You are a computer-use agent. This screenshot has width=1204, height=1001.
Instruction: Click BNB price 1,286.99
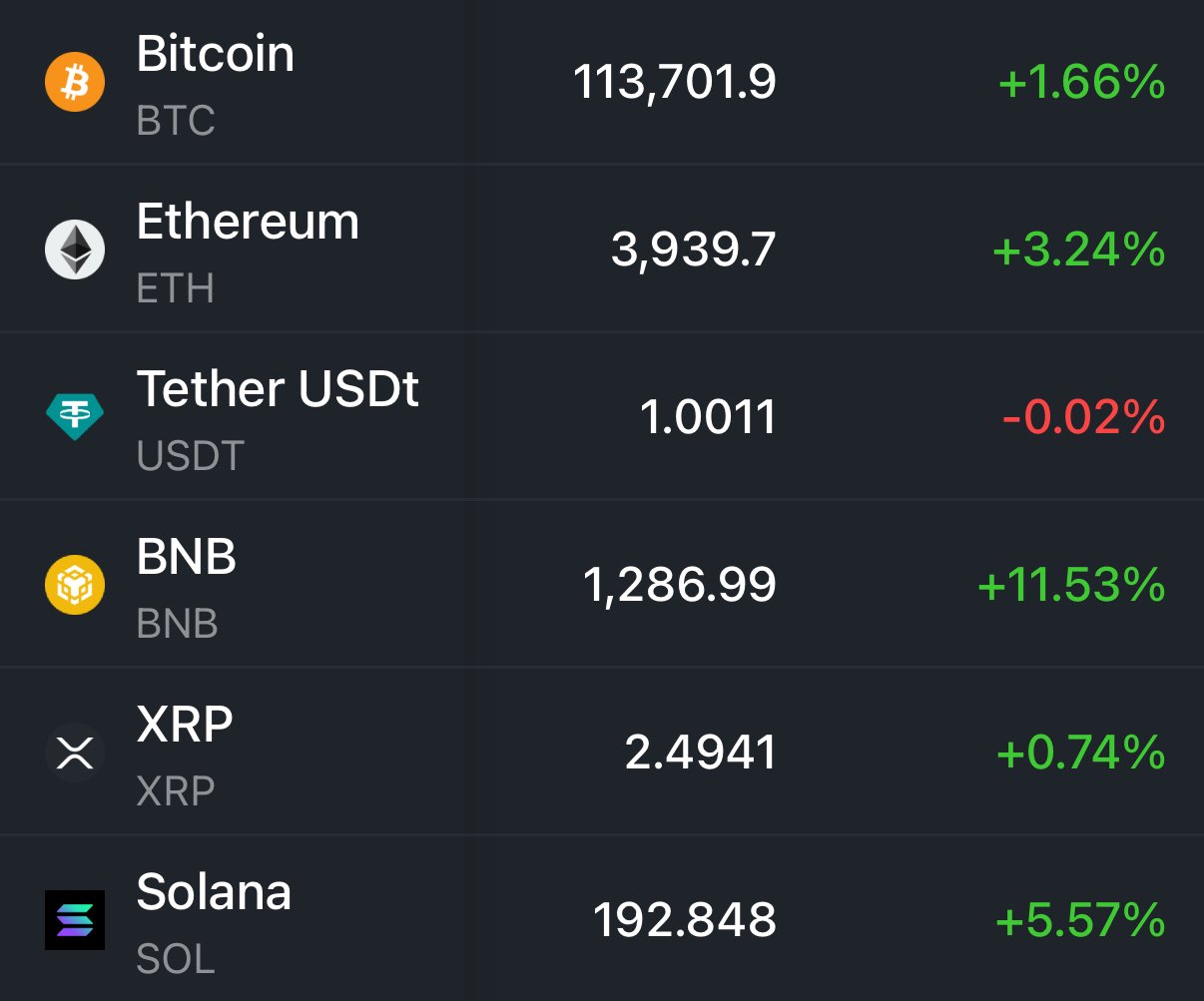click(x=680, y=585)
